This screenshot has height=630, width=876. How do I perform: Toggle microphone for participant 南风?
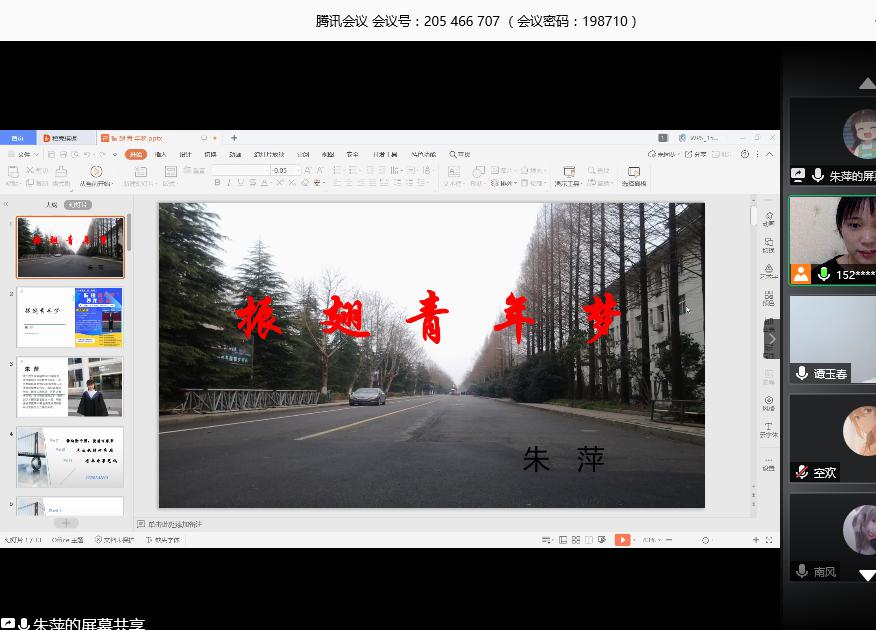point(801,572)
